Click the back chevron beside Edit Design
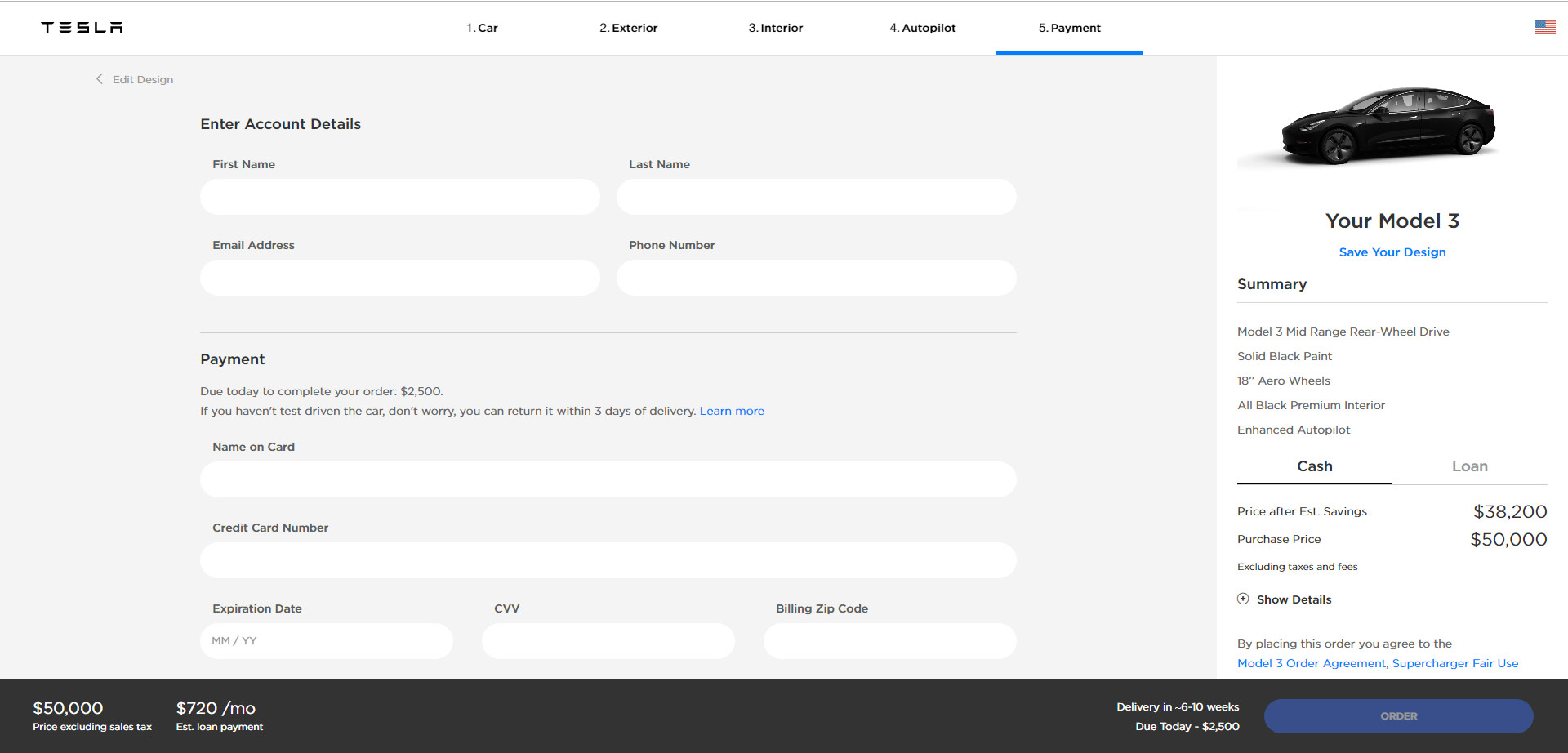Image resolution: width=1568 pixels, height=753 pixels. point(100,79)
